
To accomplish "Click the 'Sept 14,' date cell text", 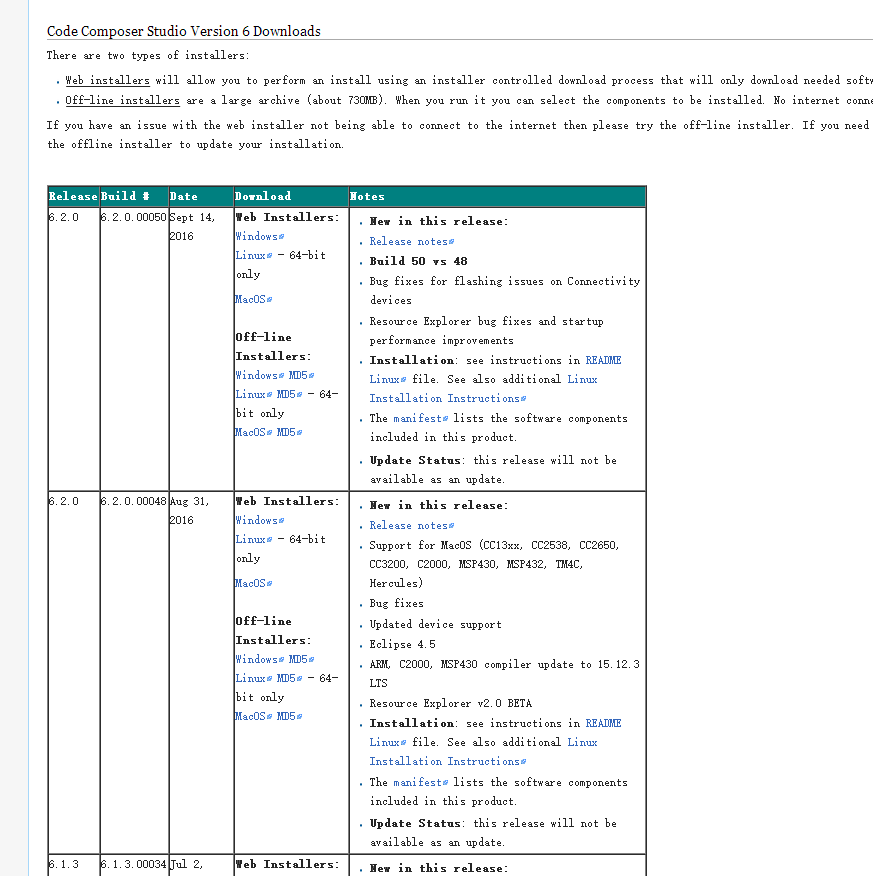I will pyautogui.click(x=192, y=217).
